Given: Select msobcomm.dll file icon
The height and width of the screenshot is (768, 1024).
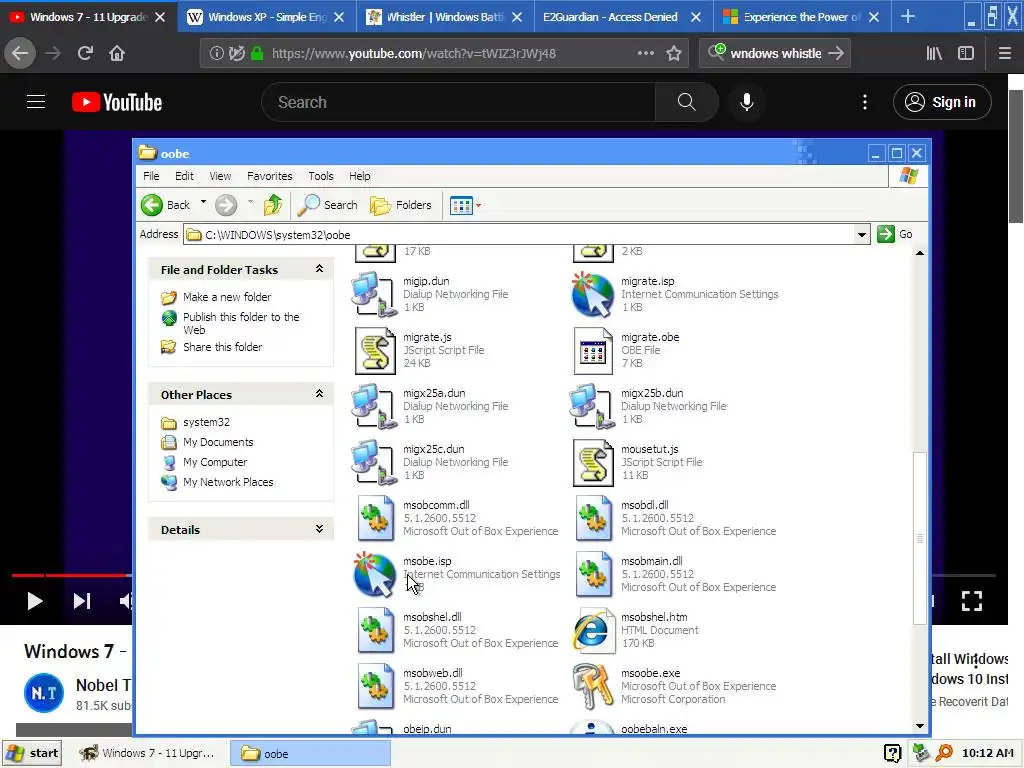Looking at the screenshot, I should point(376,519).
